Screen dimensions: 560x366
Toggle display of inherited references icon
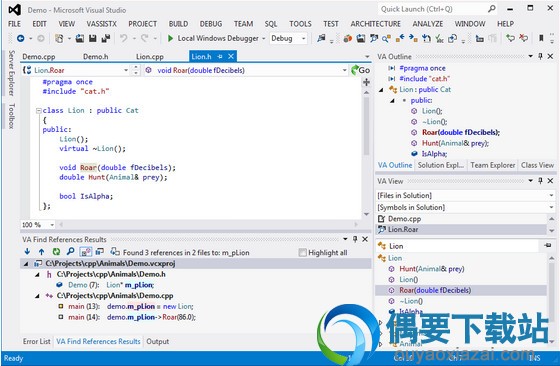pyautogui.click(x=86, y=252)
